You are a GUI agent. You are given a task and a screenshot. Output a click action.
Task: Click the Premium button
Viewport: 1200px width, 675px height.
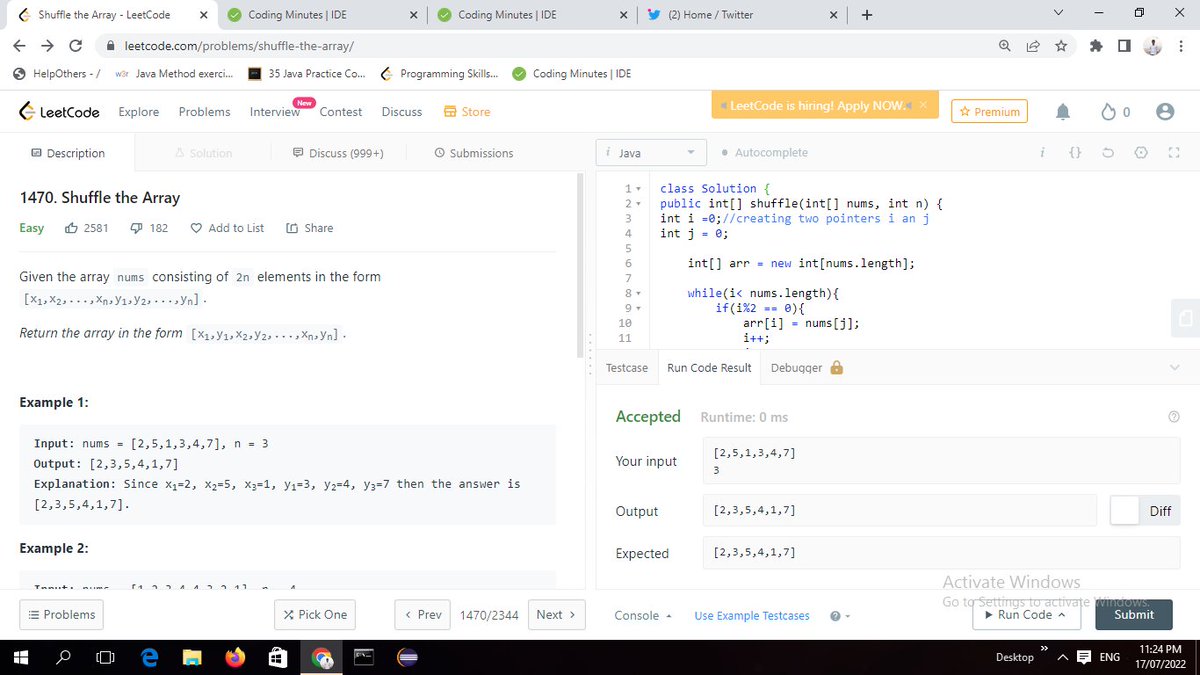990,112
